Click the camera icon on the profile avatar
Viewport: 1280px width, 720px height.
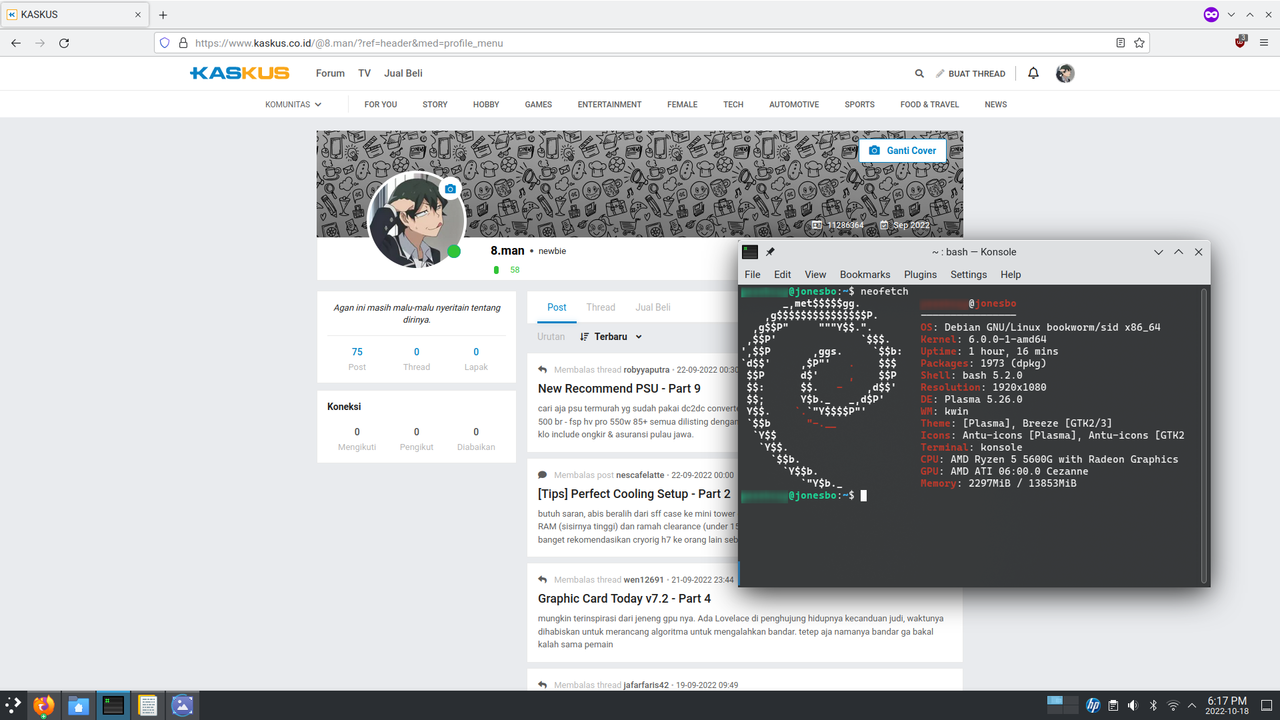pos(450,189)
